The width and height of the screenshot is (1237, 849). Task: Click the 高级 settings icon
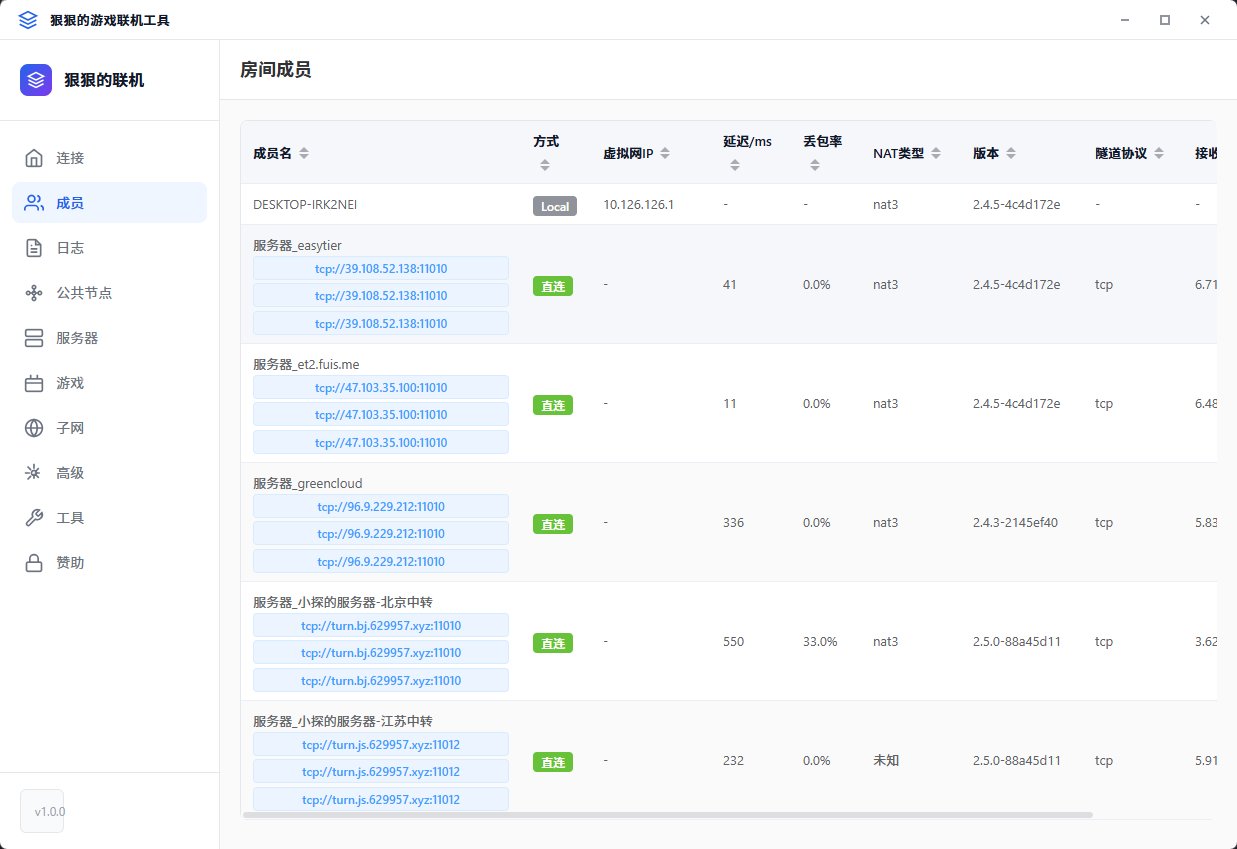[34, 473]
